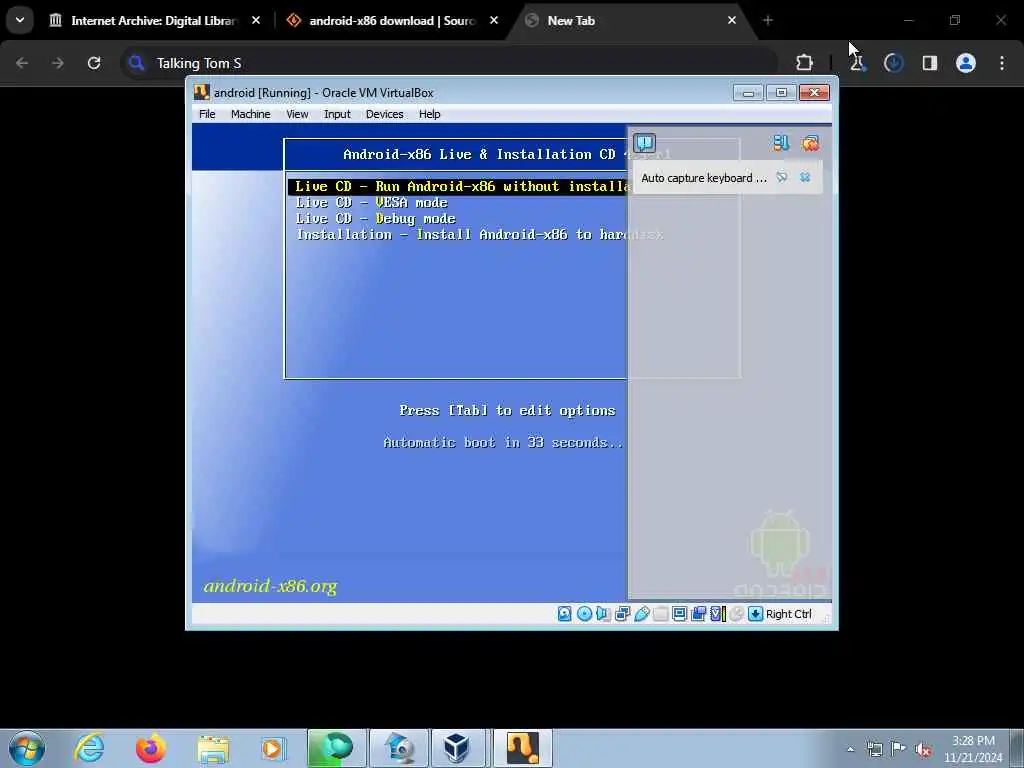Select the Live CD Debug mode entry
The width and height of the screenshot is (1024, 768).
tap(375, 219)
